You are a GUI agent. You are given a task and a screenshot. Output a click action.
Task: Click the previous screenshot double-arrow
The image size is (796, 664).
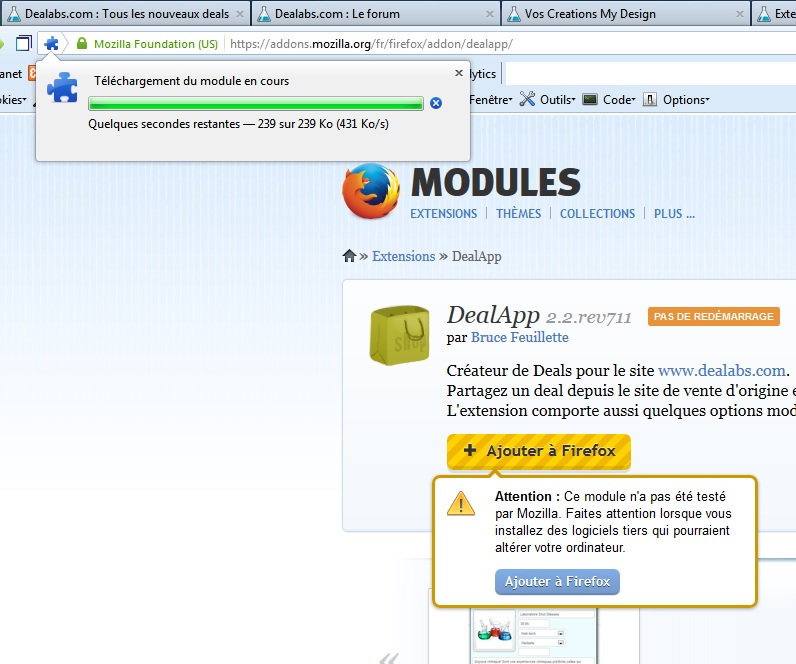389,658
